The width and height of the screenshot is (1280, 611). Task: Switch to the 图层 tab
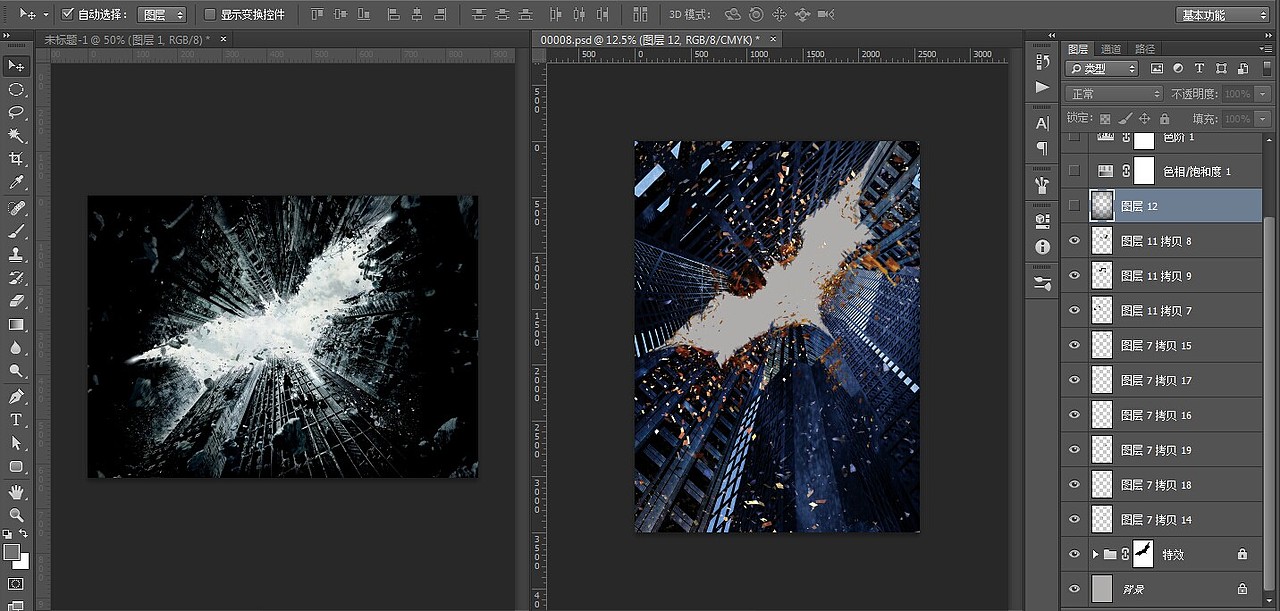pyautogui.click(x=1078, y=49)
